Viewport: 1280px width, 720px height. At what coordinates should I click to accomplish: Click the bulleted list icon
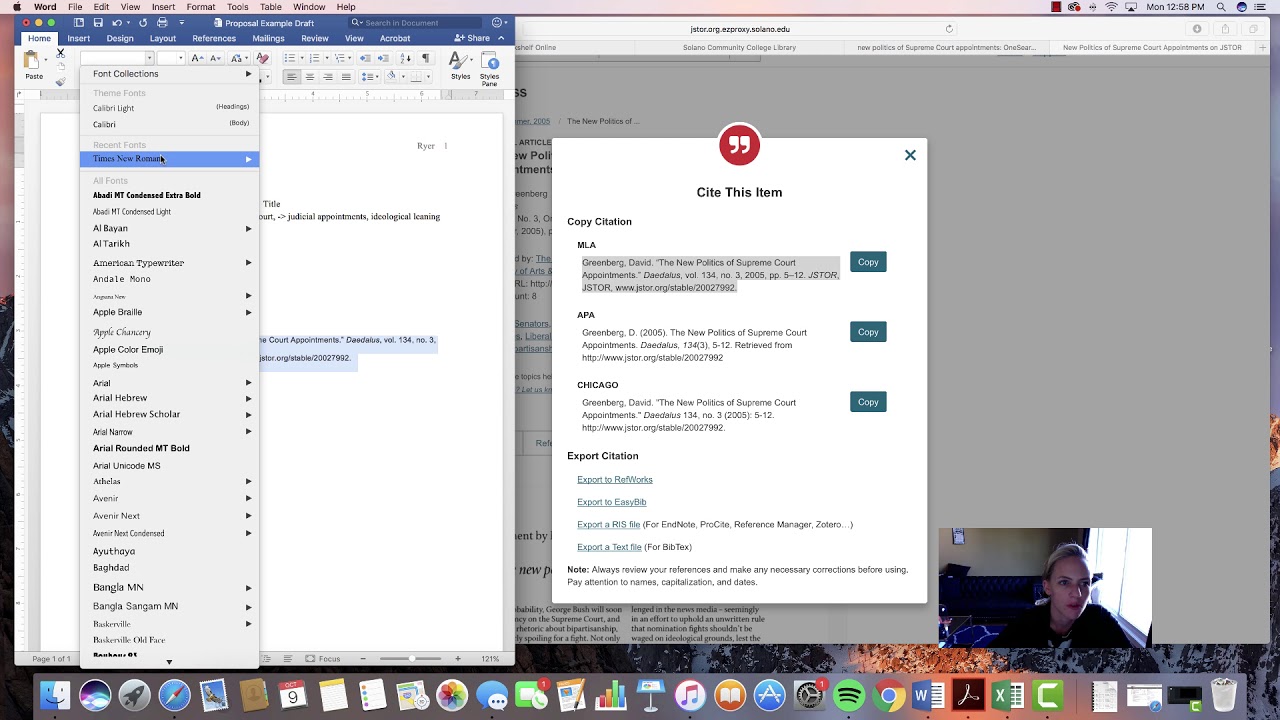coord(290,58)
